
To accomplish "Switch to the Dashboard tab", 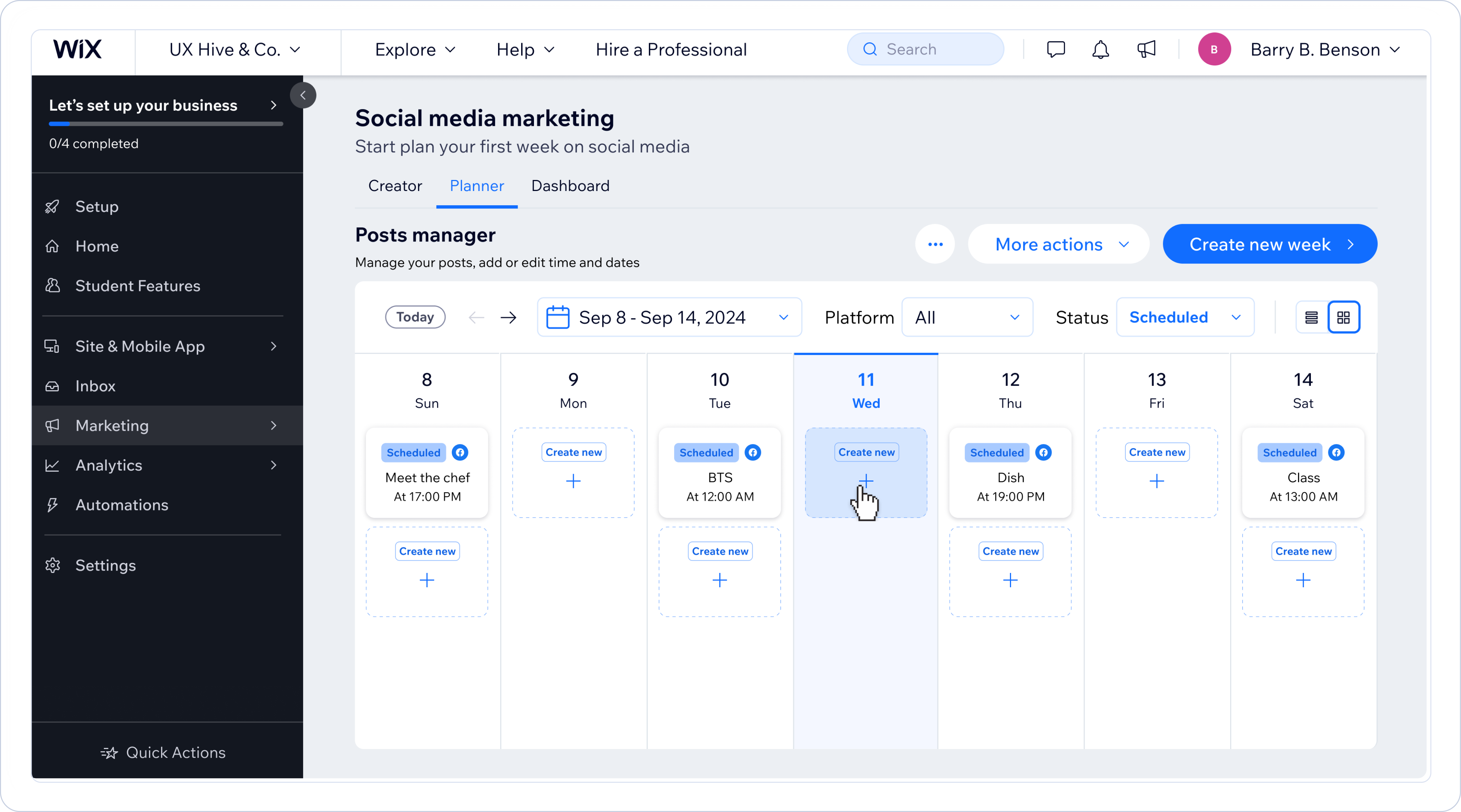I will click(x=570, y=186).
